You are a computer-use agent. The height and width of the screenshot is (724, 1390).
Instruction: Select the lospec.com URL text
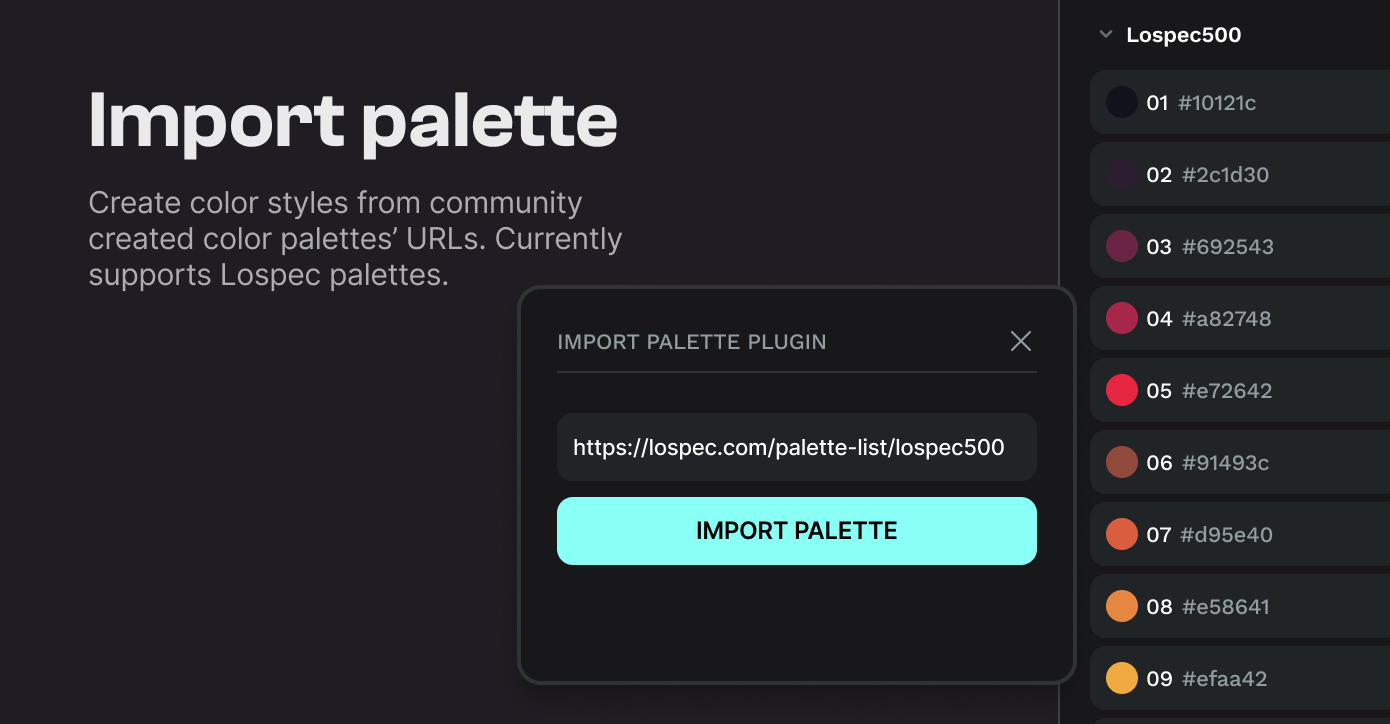click(x=788, y=447)
